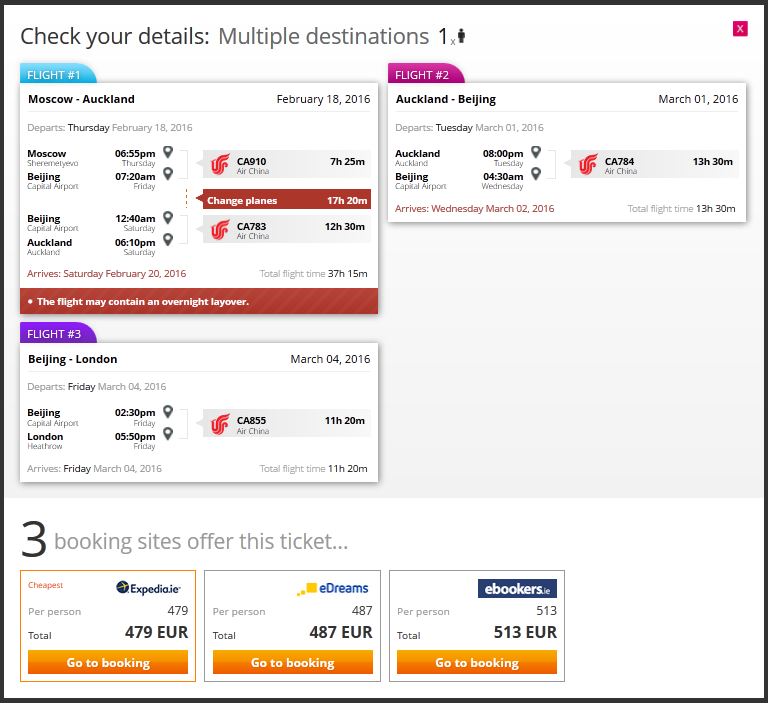The width and height of the screenshot is (768, 703).
Task: Click the overnight layover warning banner
Action: click(199, 301)
